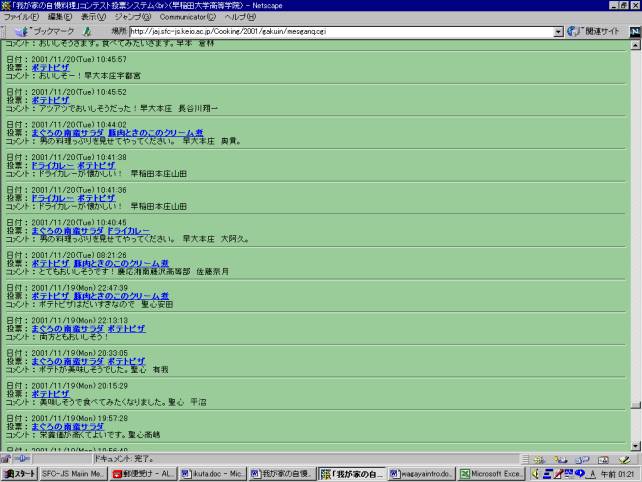This screenshot has height=482, width=642.
Task: Switch to 我が家の自慢 Word taskbar window
Action: [x=283, y=474]
